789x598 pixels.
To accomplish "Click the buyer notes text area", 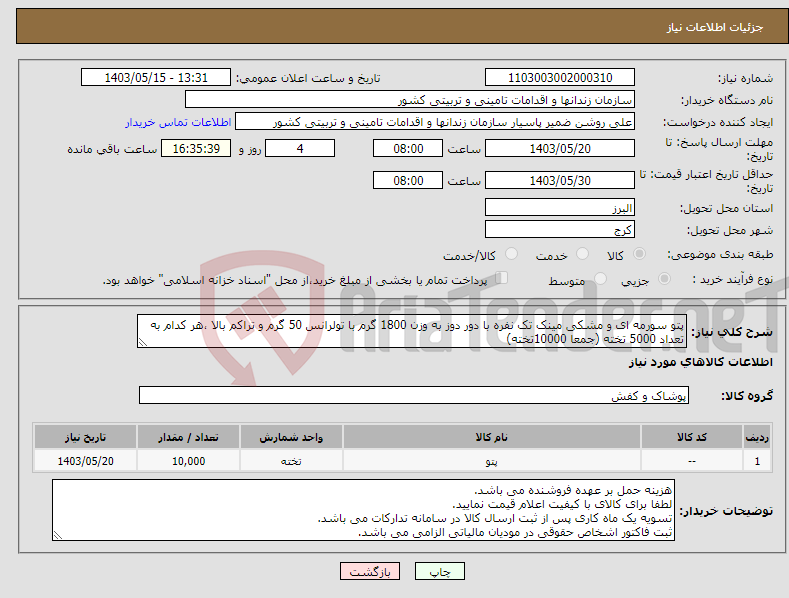I will pos(363,510).
